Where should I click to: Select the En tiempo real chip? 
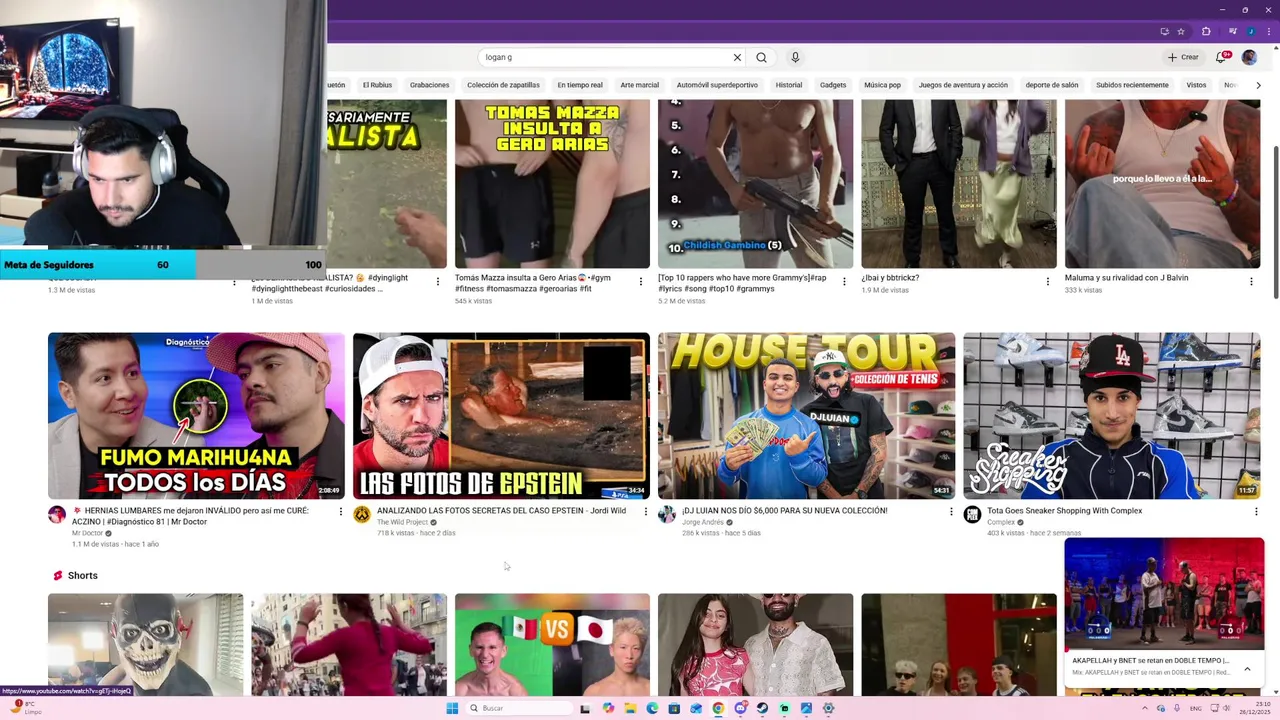point(580,85)
